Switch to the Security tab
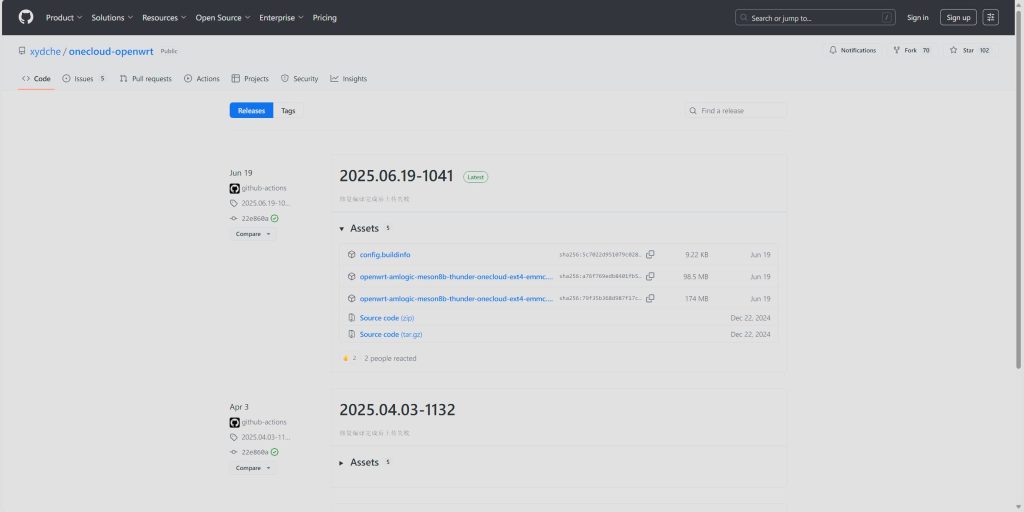The height and width of the screenshot is (512, 1024). click(x=299, y=78)
